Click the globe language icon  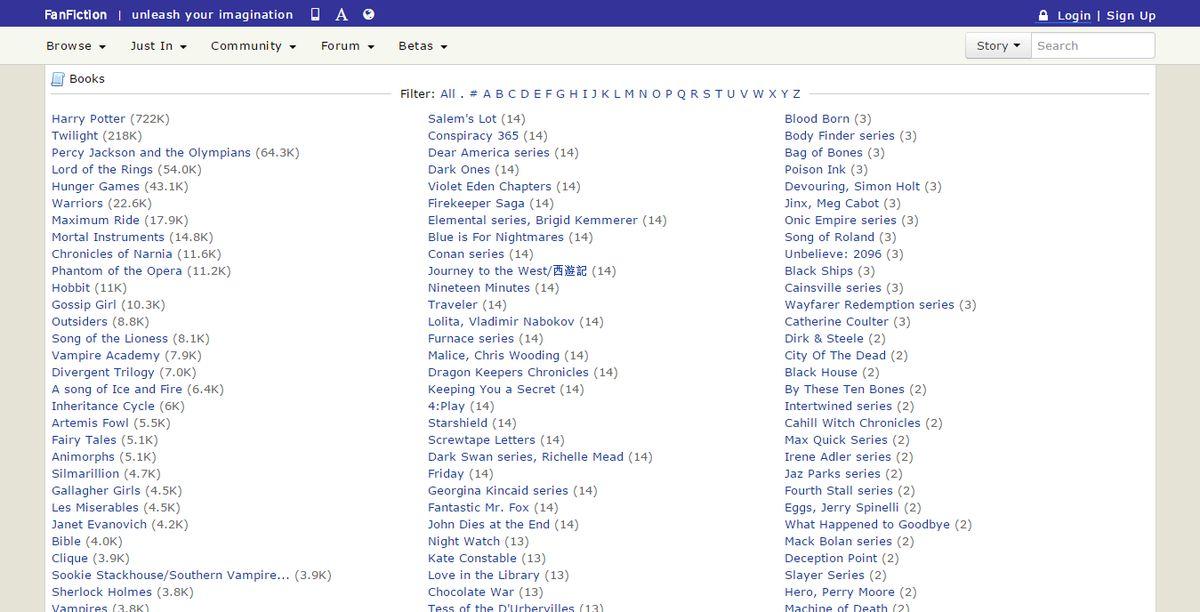[369, 14]
